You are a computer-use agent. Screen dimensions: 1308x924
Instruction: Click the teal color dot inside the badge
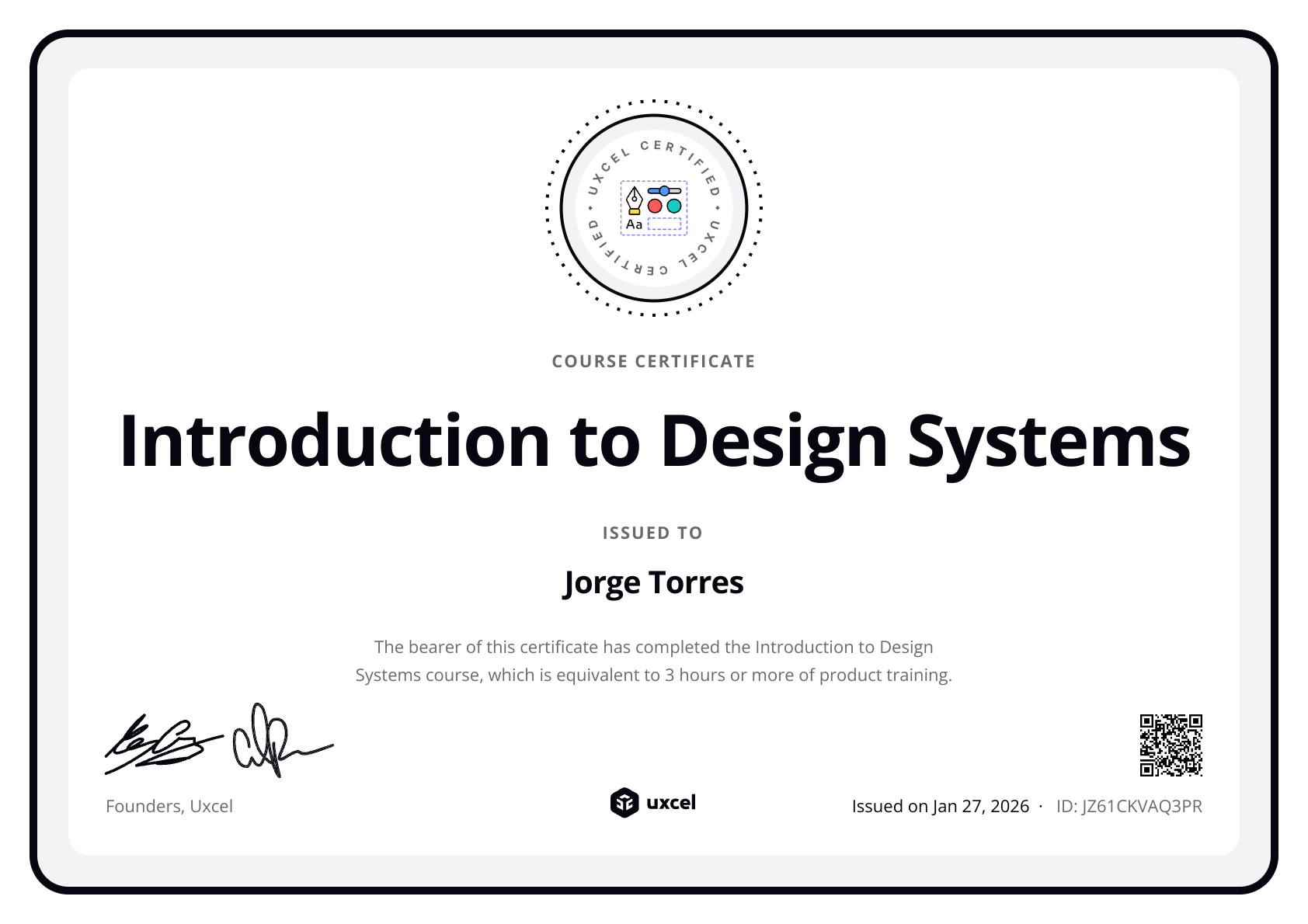pos(673,206)
